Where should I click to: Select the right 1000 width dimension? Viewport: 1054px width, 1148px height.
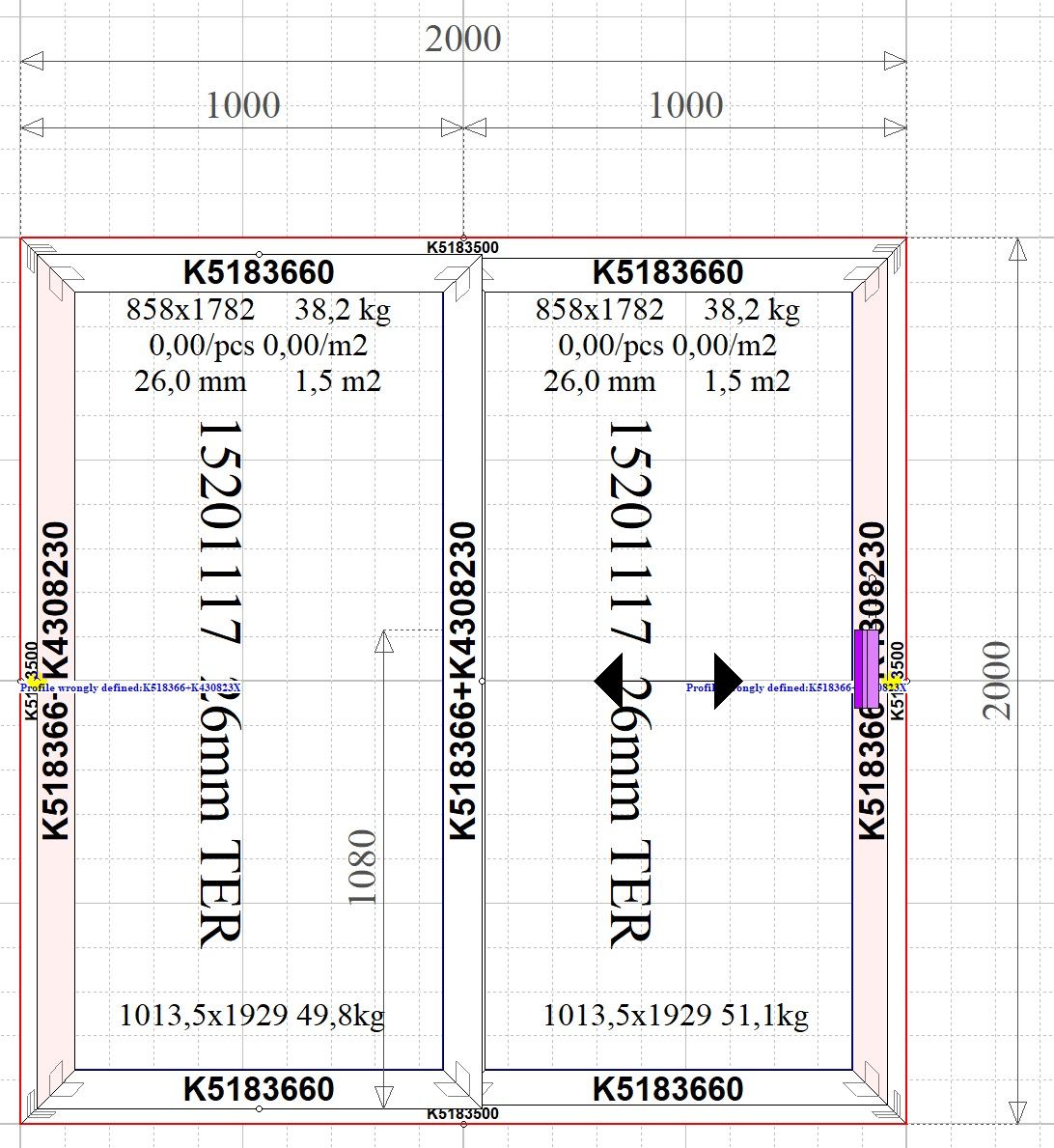tap(685, 106)
